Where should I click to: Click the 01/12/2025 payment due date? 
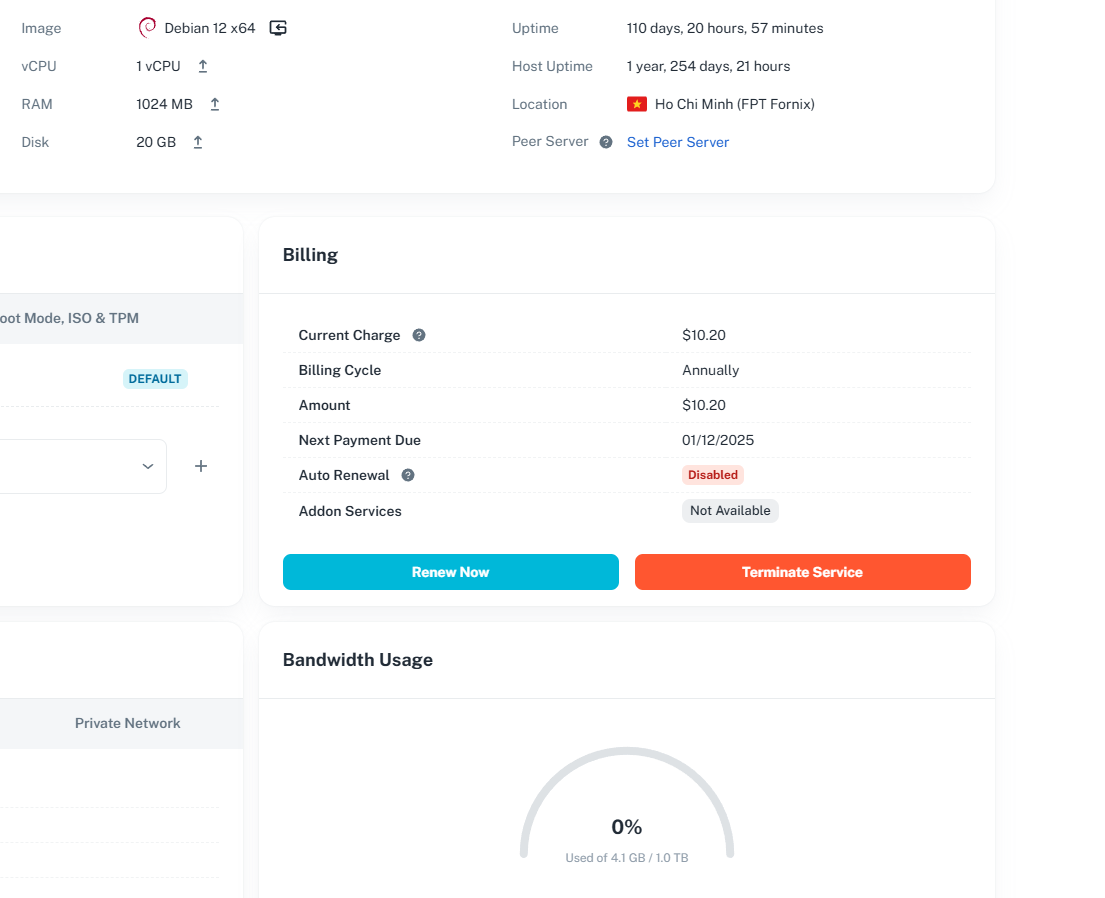point(718,441)
